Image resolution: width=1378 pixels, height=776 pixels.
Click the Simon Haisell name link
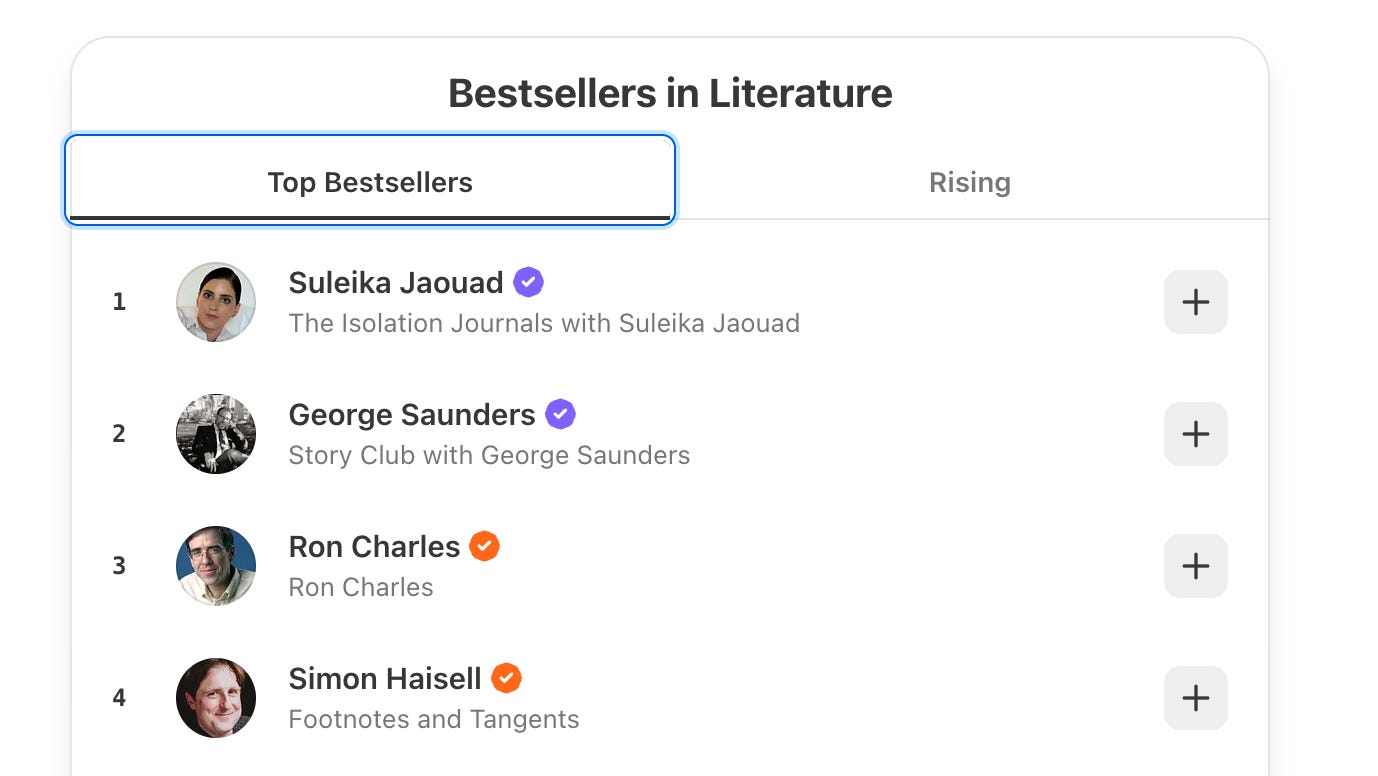tap(385, 679)
